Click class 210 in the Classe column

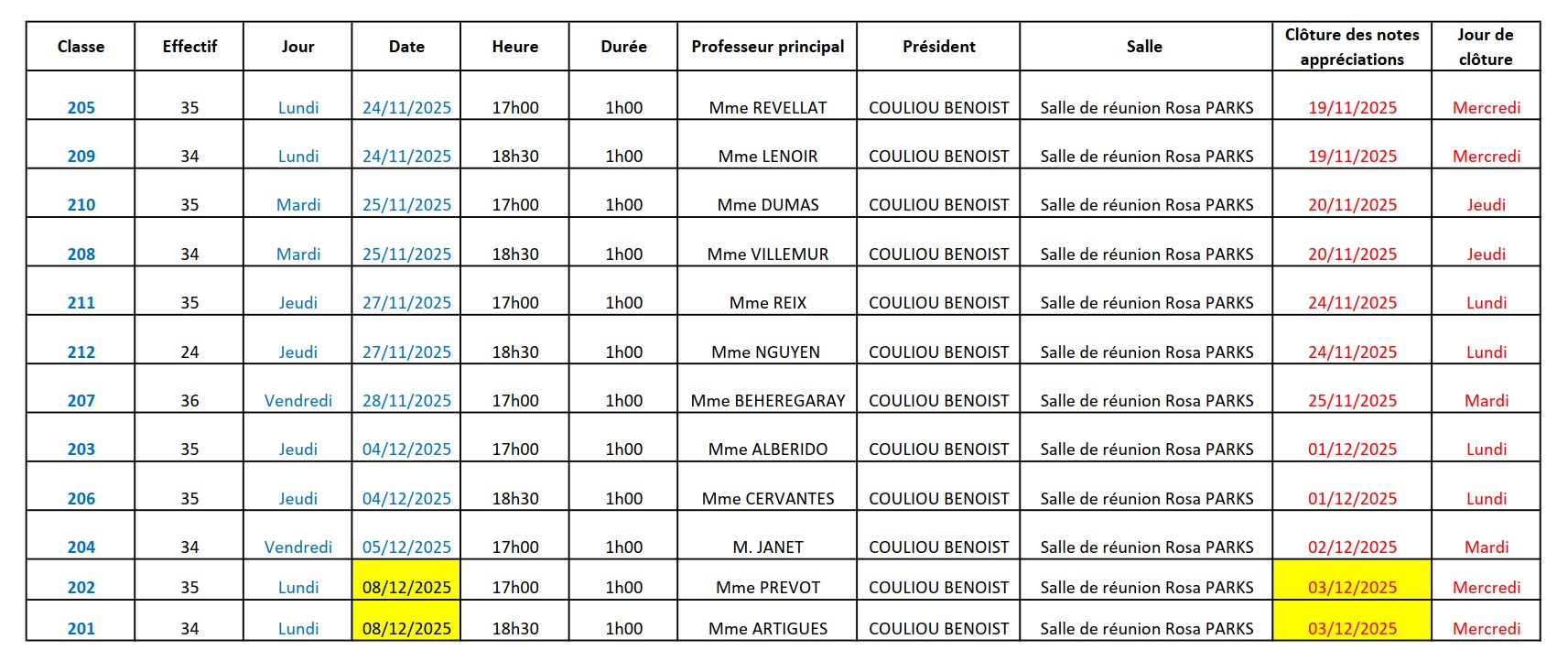[81, 205]
